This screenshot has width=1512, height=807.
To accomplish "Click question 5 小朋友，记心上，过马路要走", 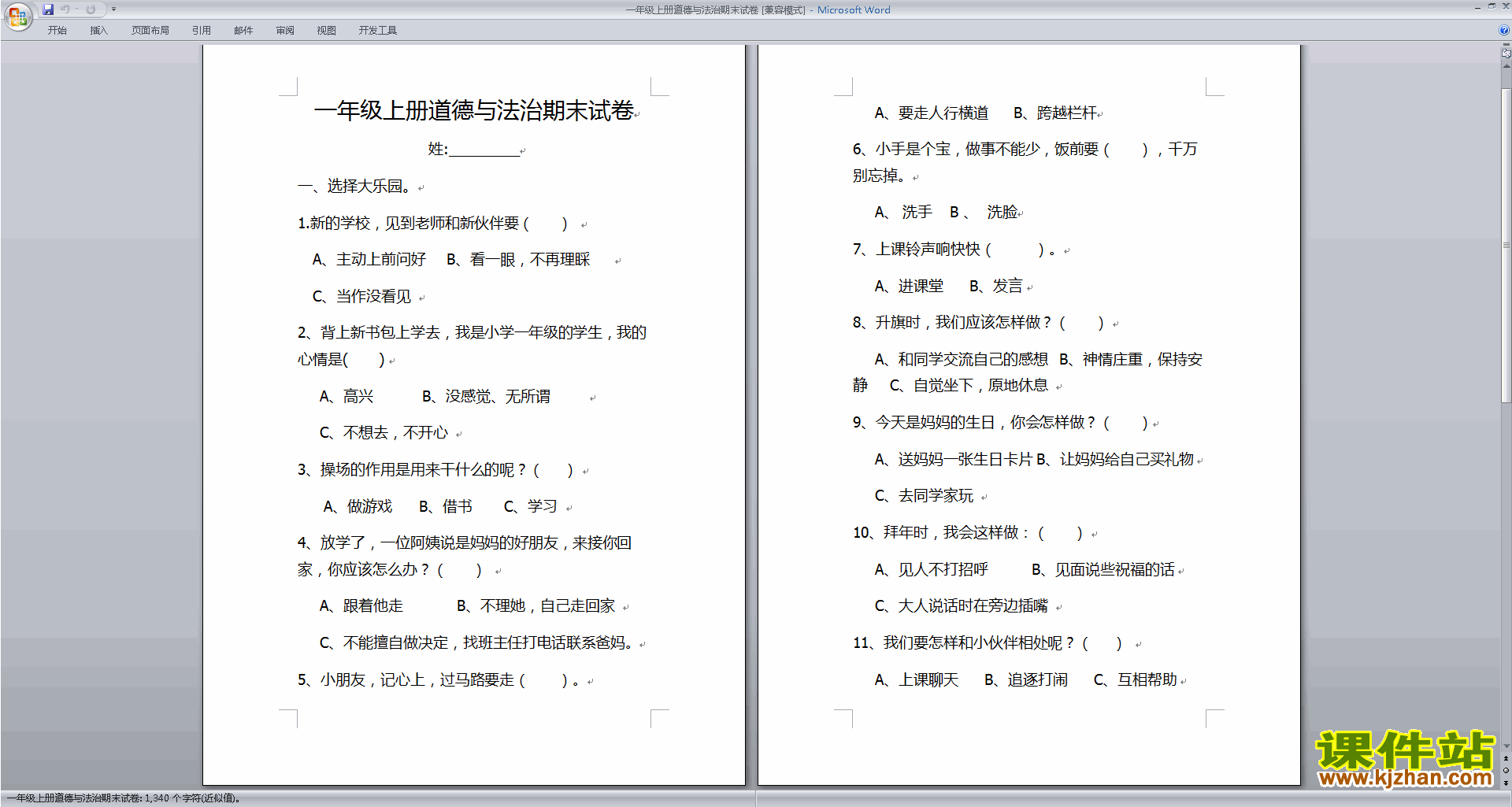I will [417, 680].
